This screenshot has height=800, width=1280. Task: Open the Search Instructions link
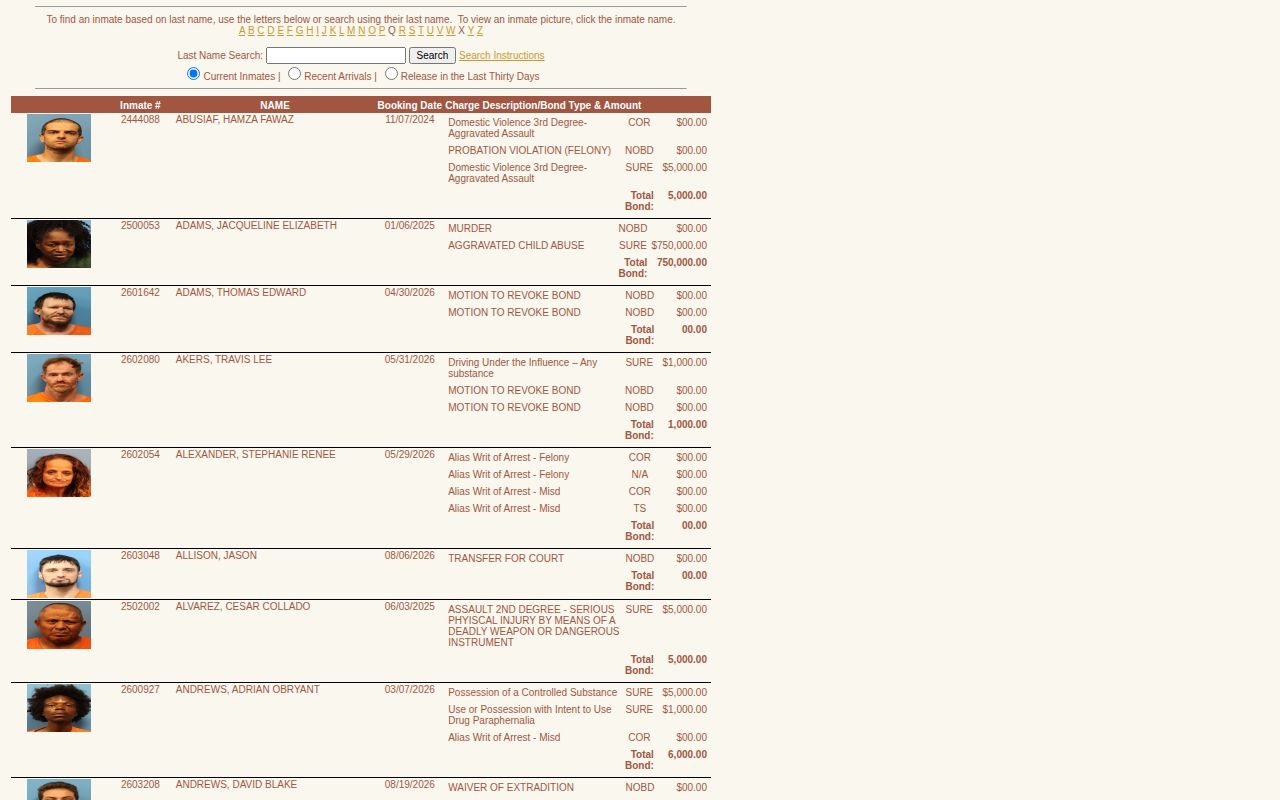tap(502, 56)
